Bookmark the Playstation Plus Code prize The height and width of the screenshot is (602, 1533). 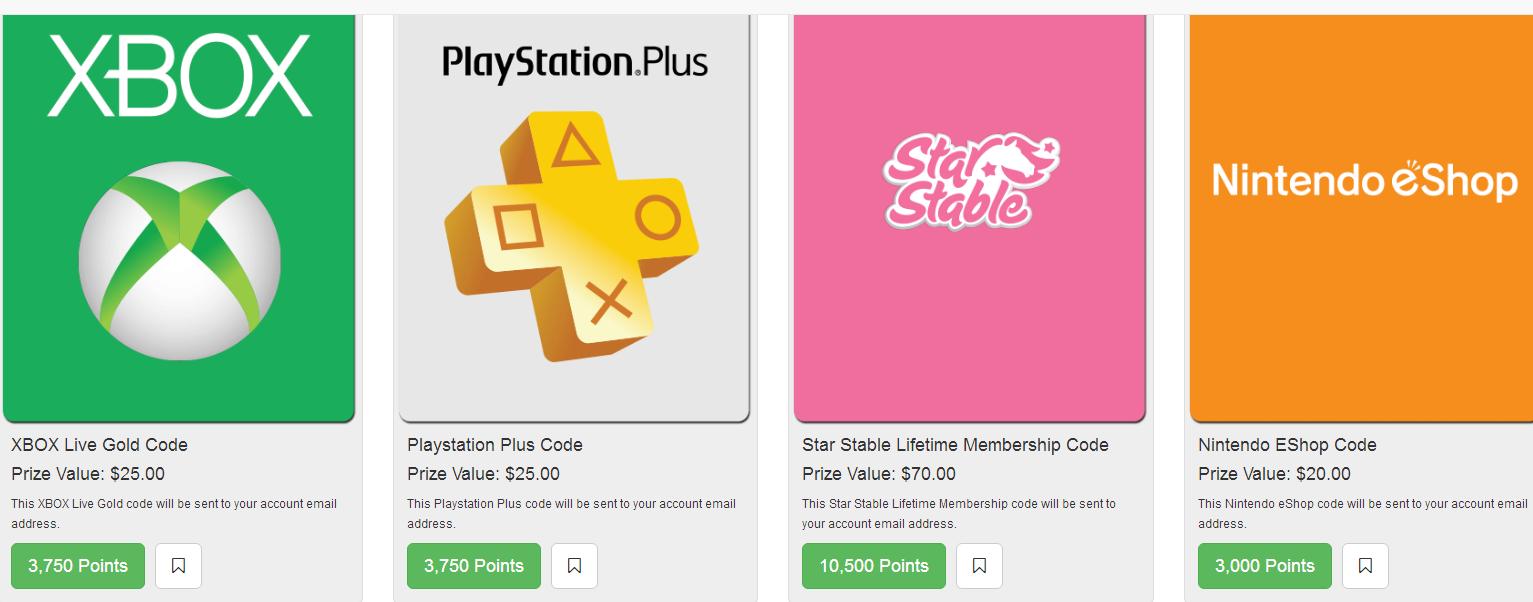click(574, 566)
